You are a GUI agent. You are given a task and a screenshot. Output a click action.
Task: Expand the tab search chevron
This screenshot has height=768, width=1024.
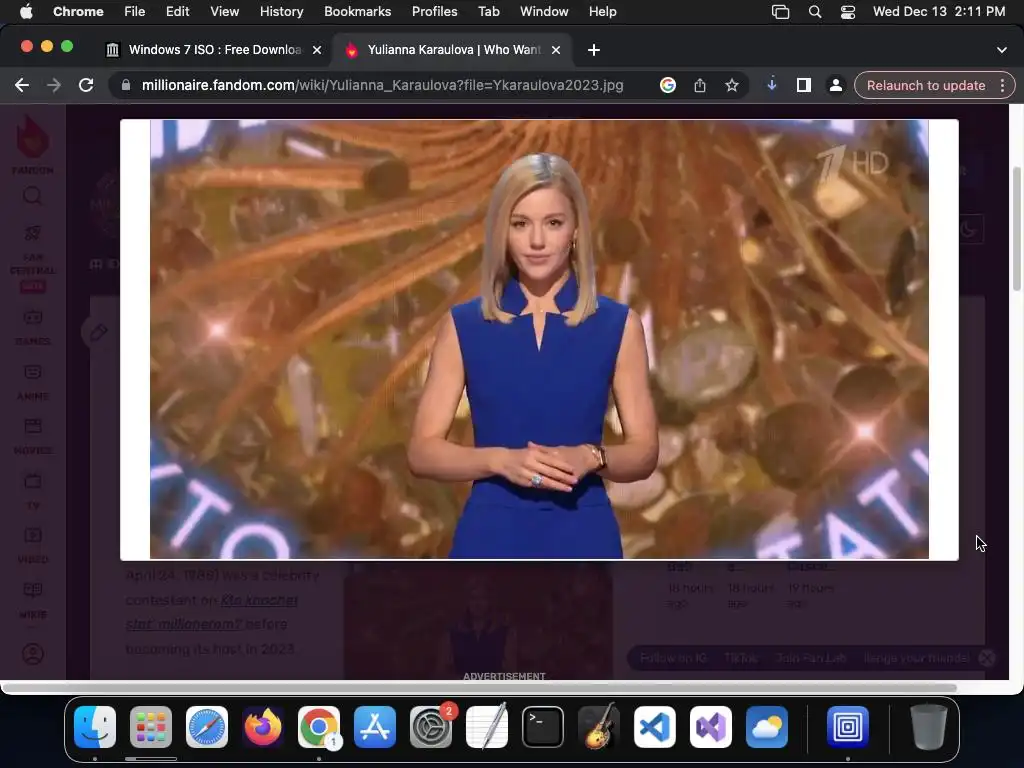(x=1001, y=50)
